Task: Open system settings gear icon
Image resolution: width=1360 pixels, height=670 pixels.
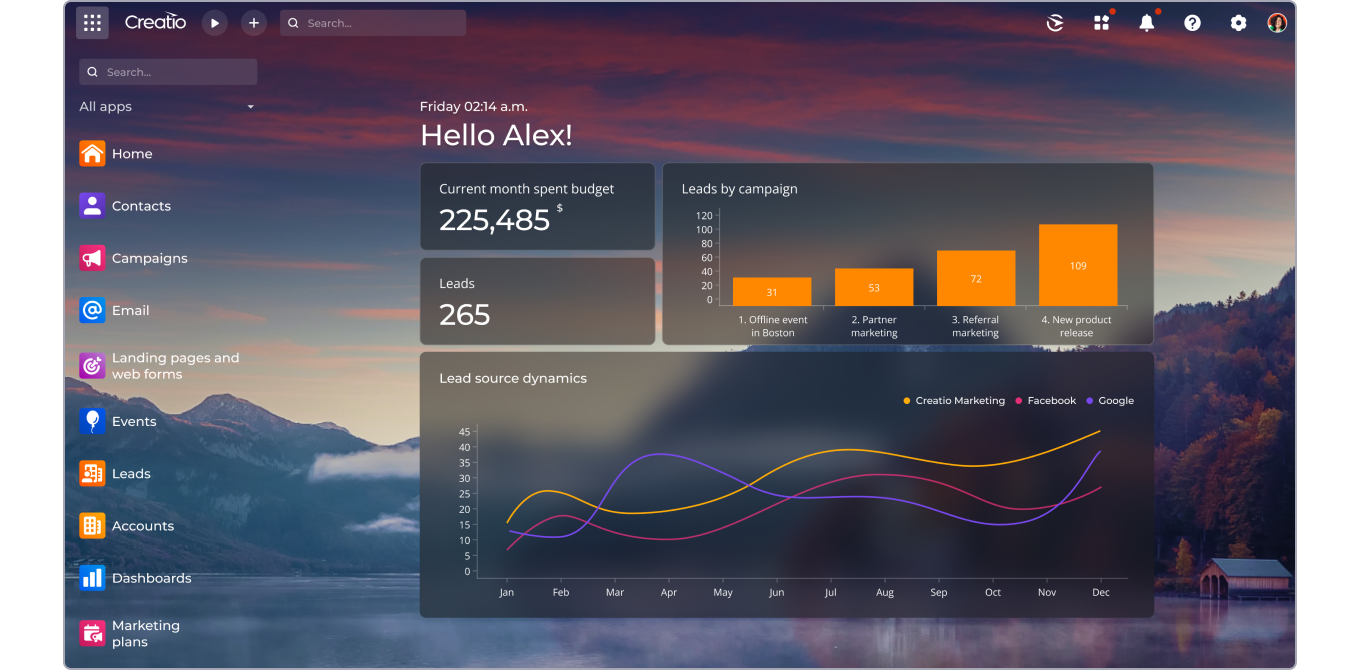Action: (1238, 23)
